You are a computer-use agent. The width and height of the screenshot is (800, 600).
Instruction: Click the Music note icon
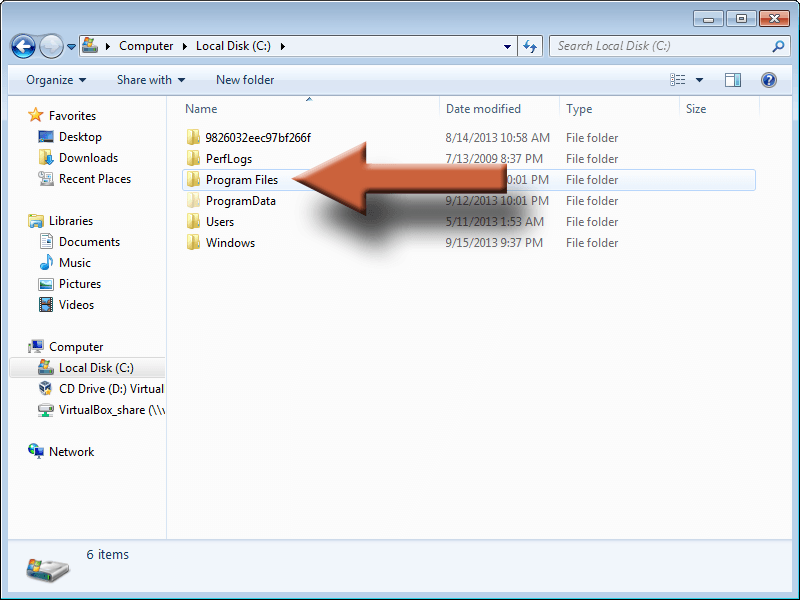click(46, 262)
